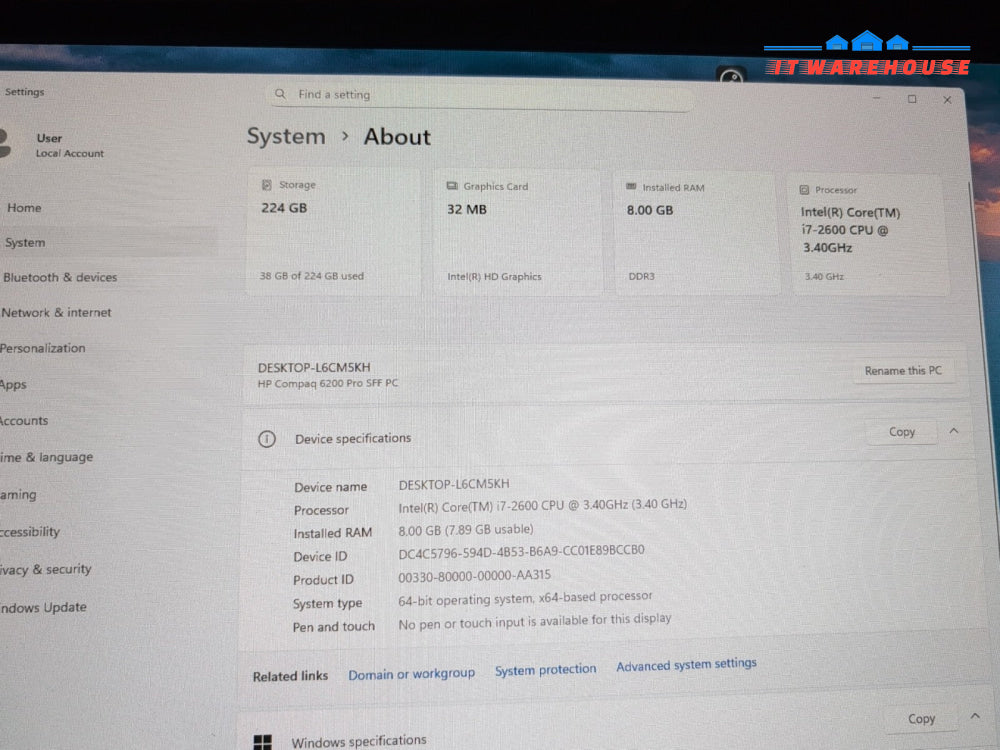Click the Device specifications info icon
Viewport: 1000px width, 750px height.
tap(267, 439)
